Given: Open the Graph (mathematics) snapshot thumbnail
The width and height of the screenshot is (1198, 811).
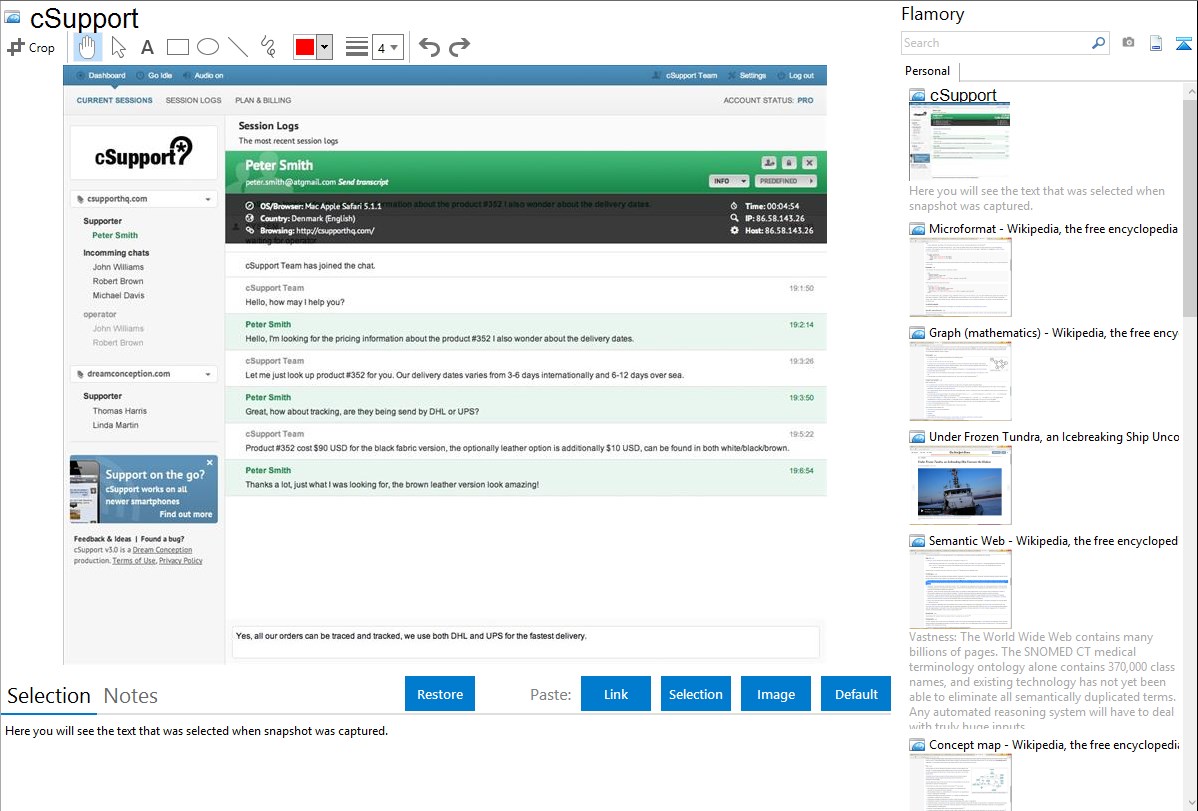Looking at the screenshot, I should point(960,381).
